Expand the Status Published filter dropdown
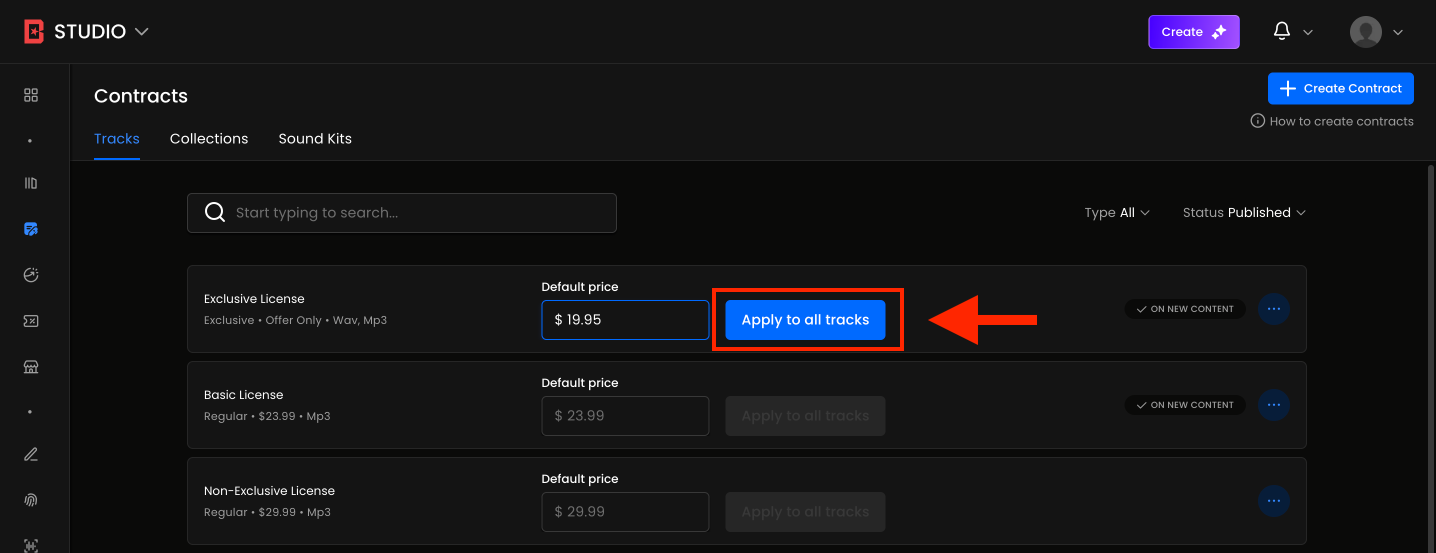Viewport: 1436px width, 553px height. point(1243,213)
